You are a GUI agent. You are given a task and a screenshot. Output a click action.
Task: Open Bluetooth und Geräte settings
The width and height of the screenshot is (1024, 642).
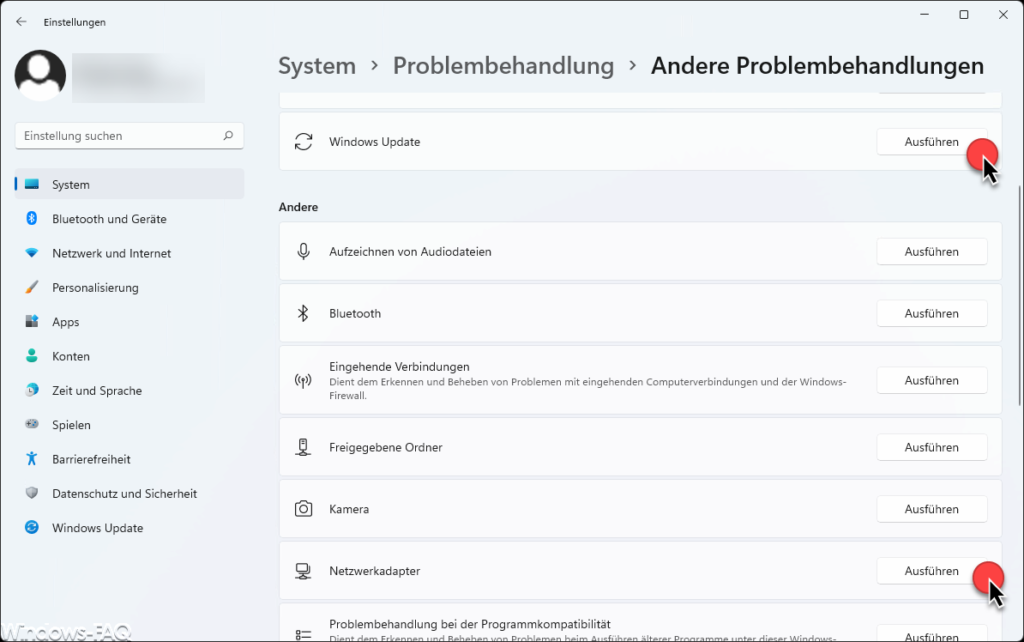(129, 219)
